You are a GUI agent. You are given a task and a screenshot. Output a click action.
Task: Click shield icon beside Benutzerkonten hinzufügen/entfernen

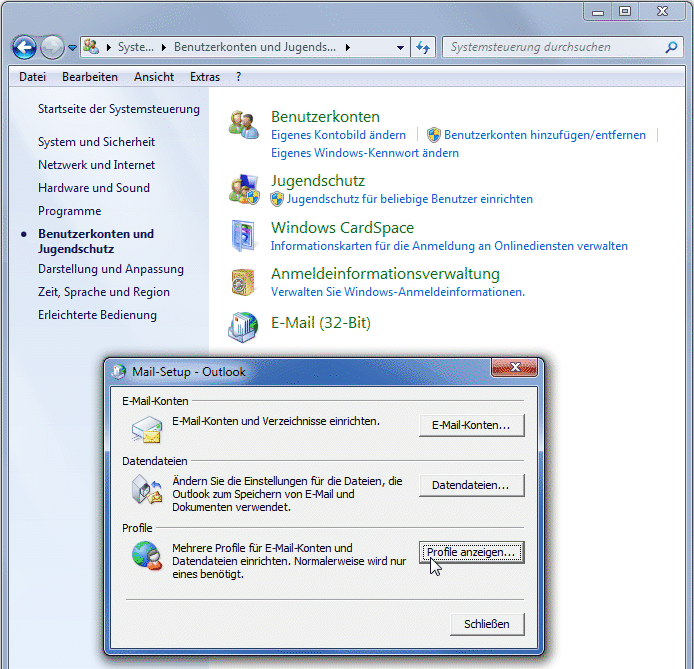tap(434, 135)
